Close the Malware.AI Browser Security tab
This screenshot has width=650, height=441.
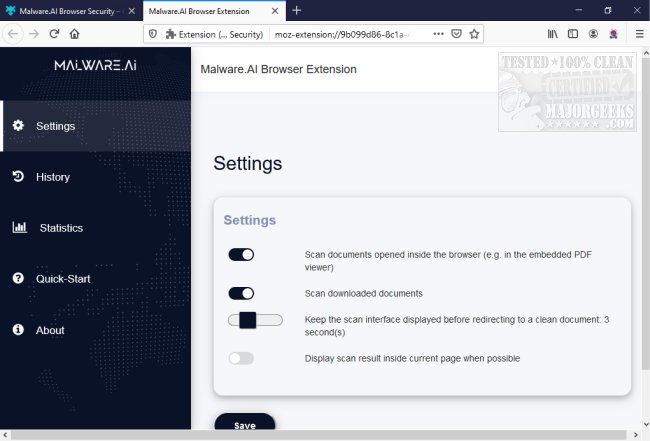[132, 11]
